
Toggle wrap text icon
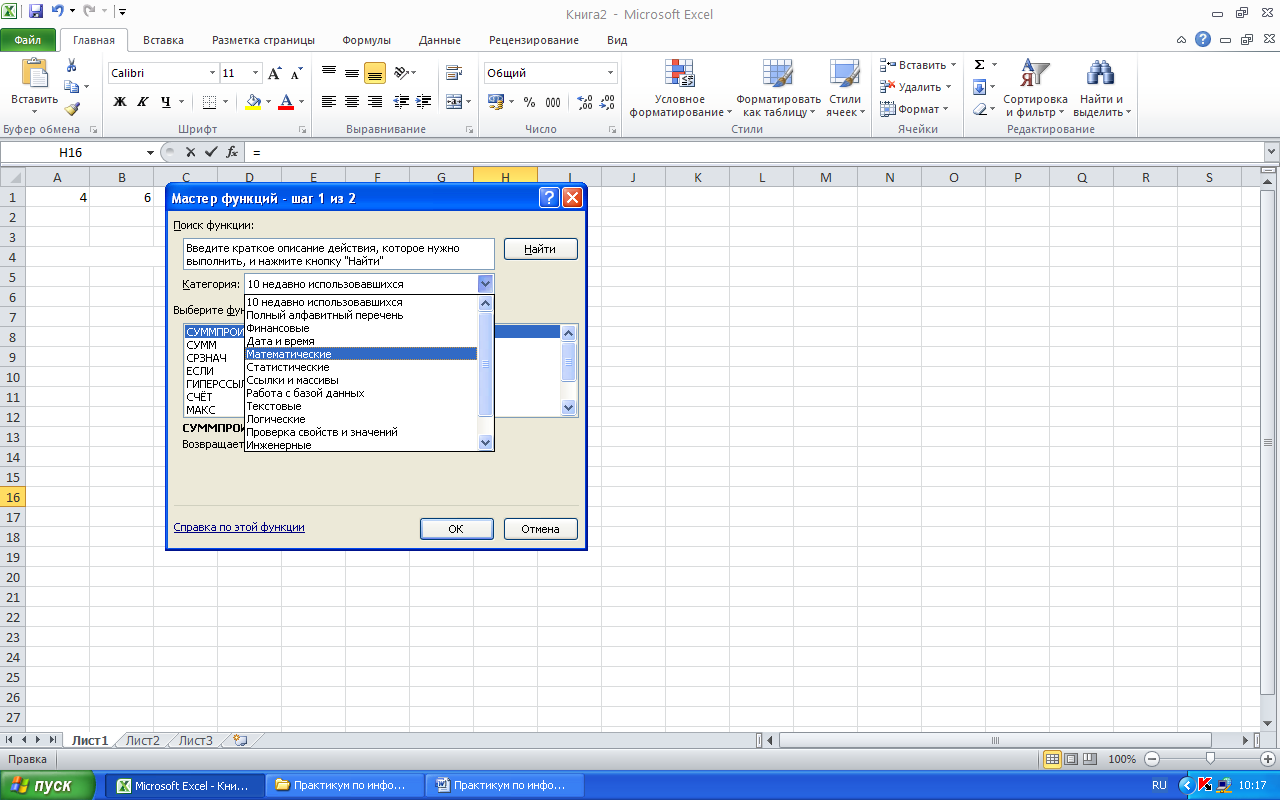click(454, 73)
